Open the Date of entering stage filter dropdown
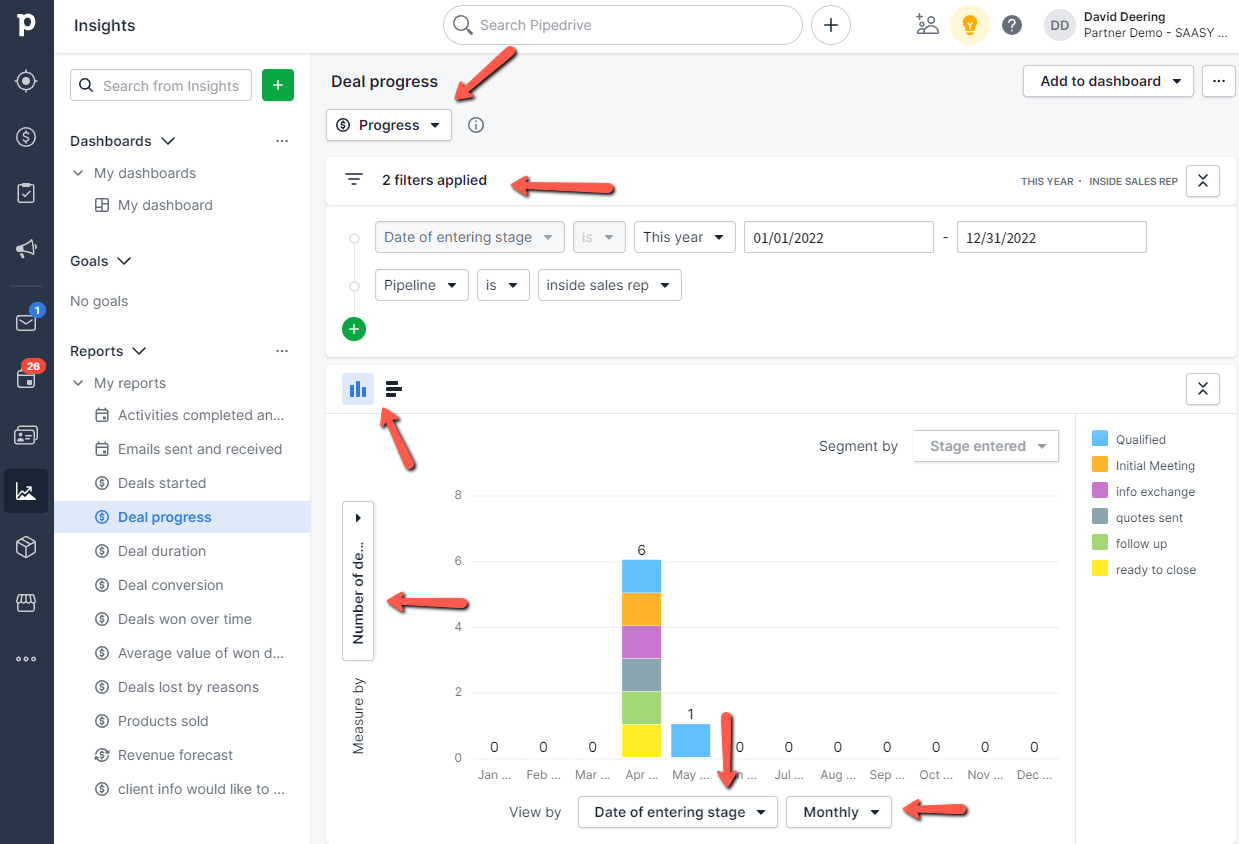The image size is (1239, 844). [x=469, y=237]
